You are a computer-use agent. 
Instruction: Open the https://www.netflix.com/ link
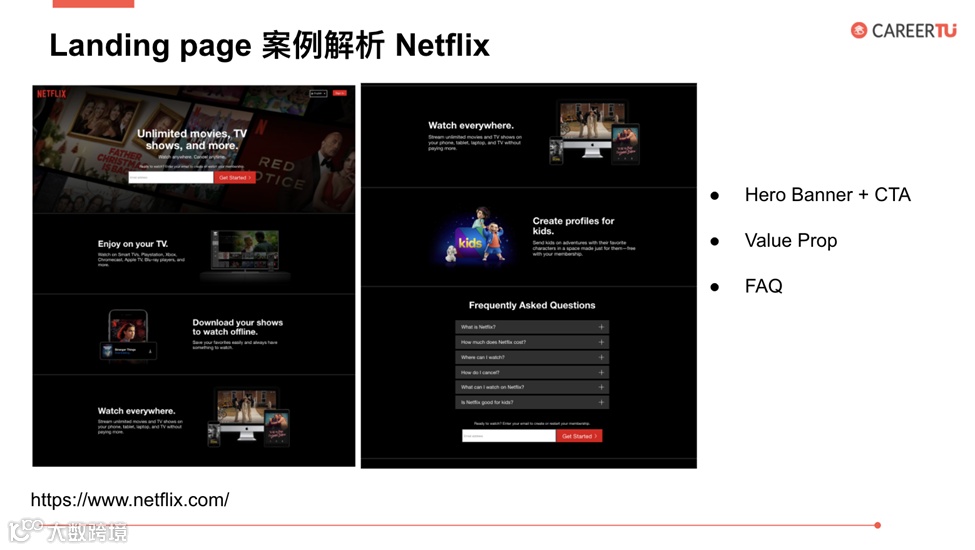coord(130,500)
